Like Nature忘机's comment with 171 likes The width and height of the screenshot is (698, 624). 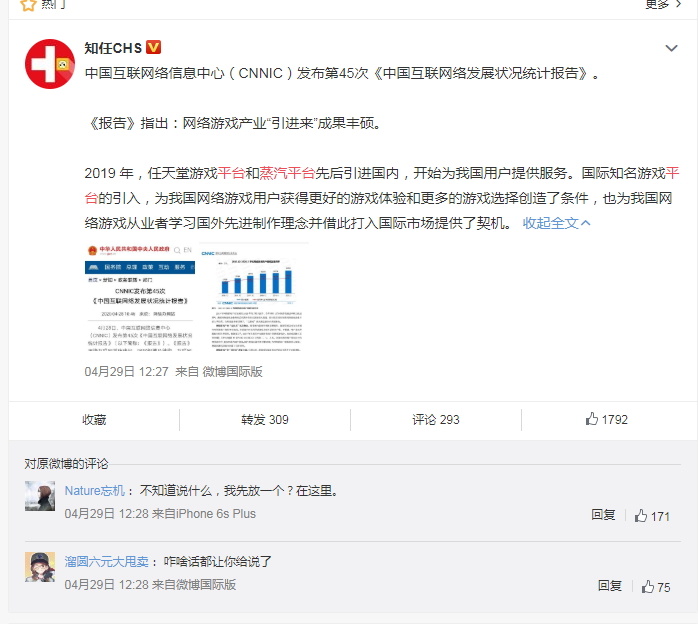[652, 516]
